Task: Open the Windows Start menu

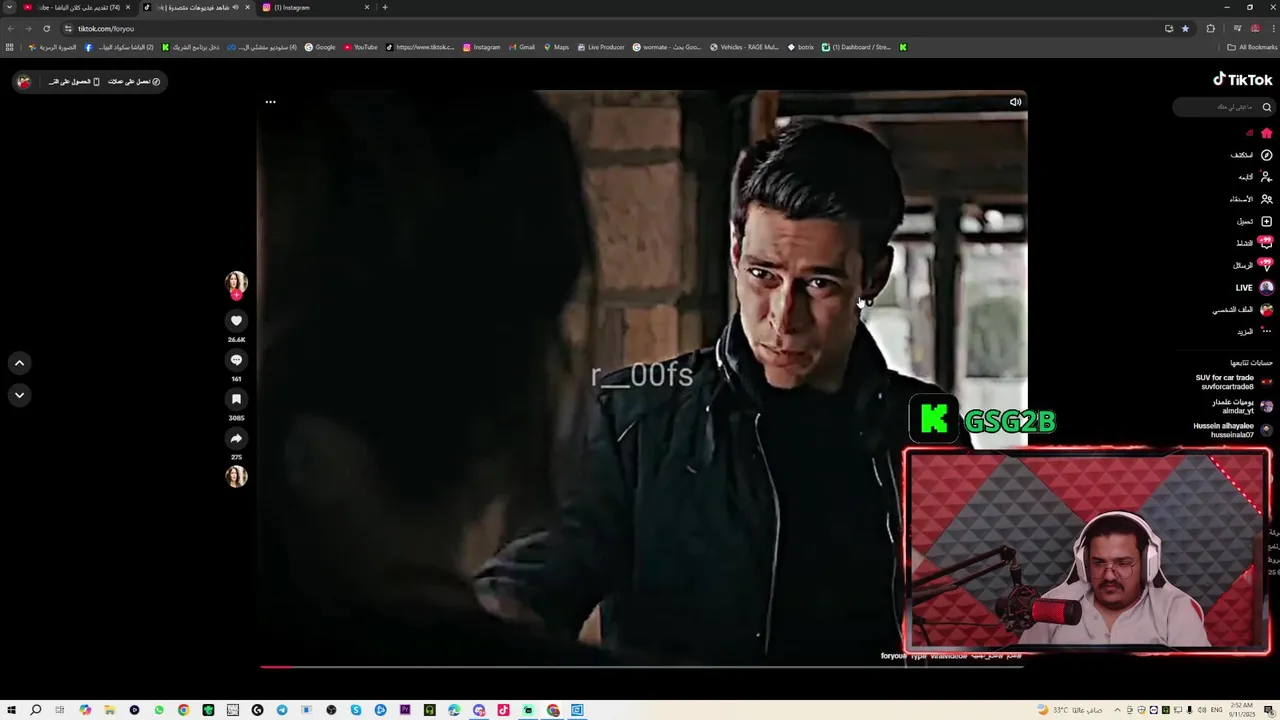Action: [11, 710]
